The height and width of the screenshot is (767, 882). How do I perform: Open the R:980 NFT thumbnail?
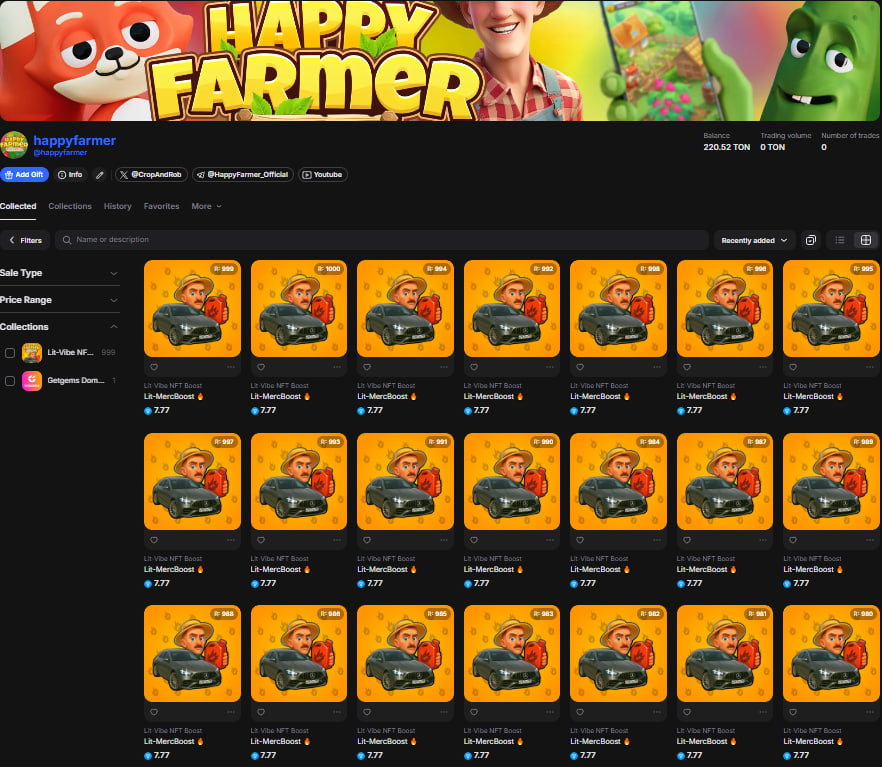[x=831, y=653]
